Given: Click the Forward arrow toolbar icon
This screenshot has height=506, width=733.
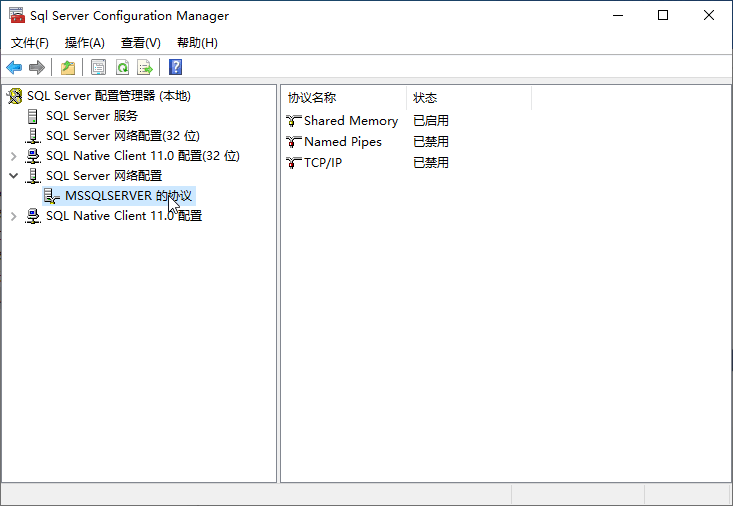Looking at the screenshot, I should pos(36,67).
